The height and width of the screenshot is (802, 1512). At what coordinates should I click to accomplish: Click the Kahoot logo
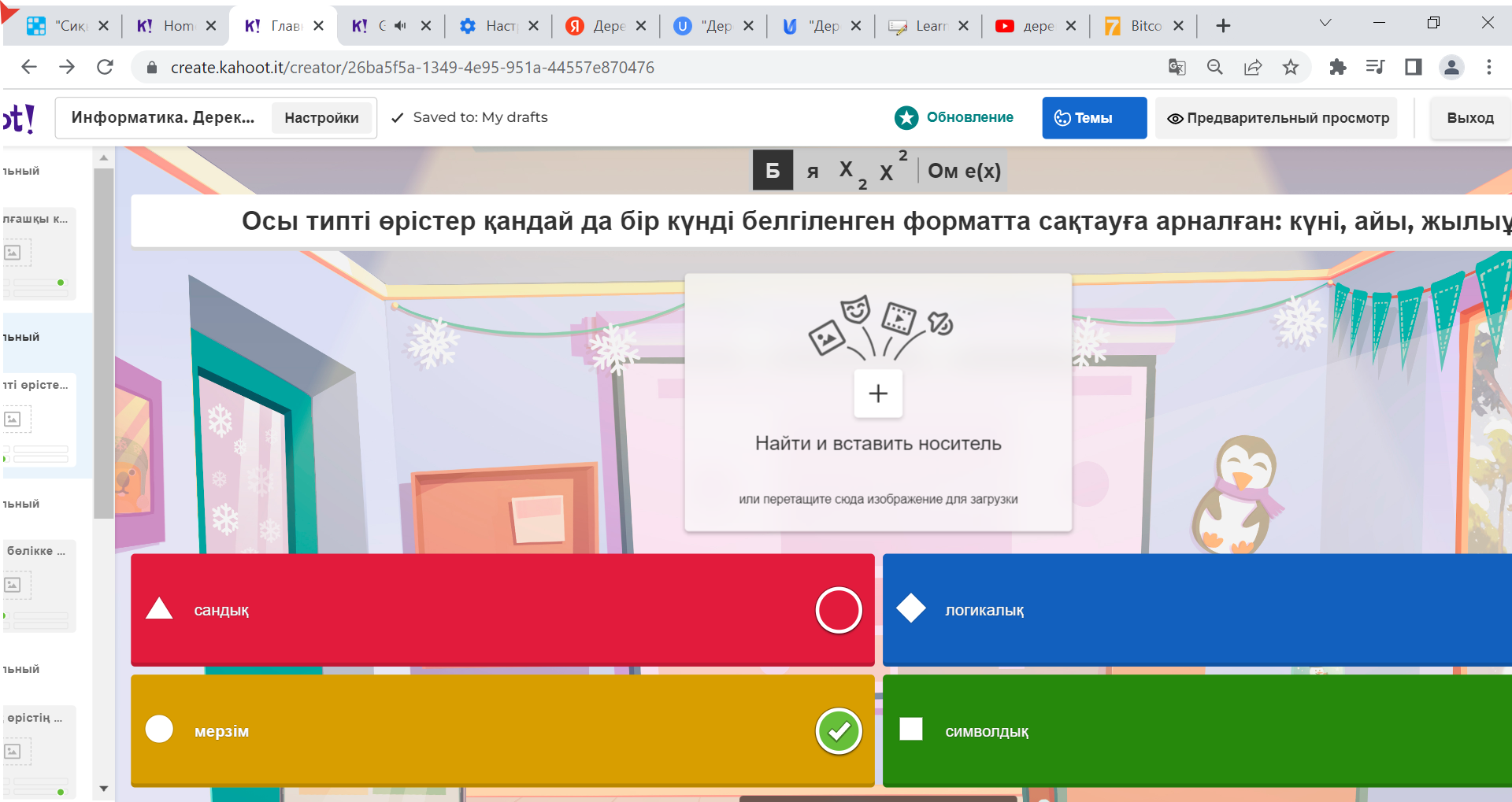[x=18, y=118]
